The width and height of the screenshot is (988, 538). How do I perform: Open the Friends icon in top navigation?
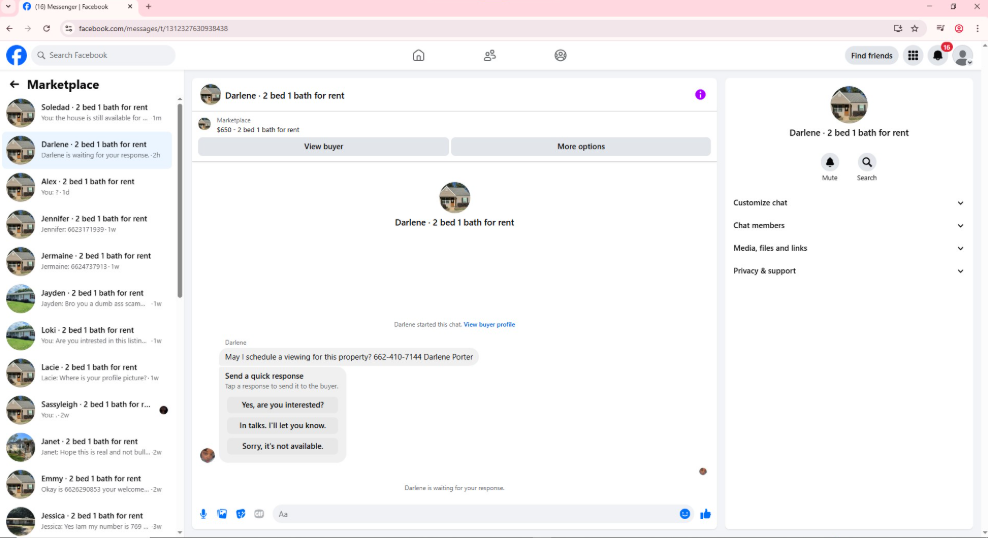490,55
